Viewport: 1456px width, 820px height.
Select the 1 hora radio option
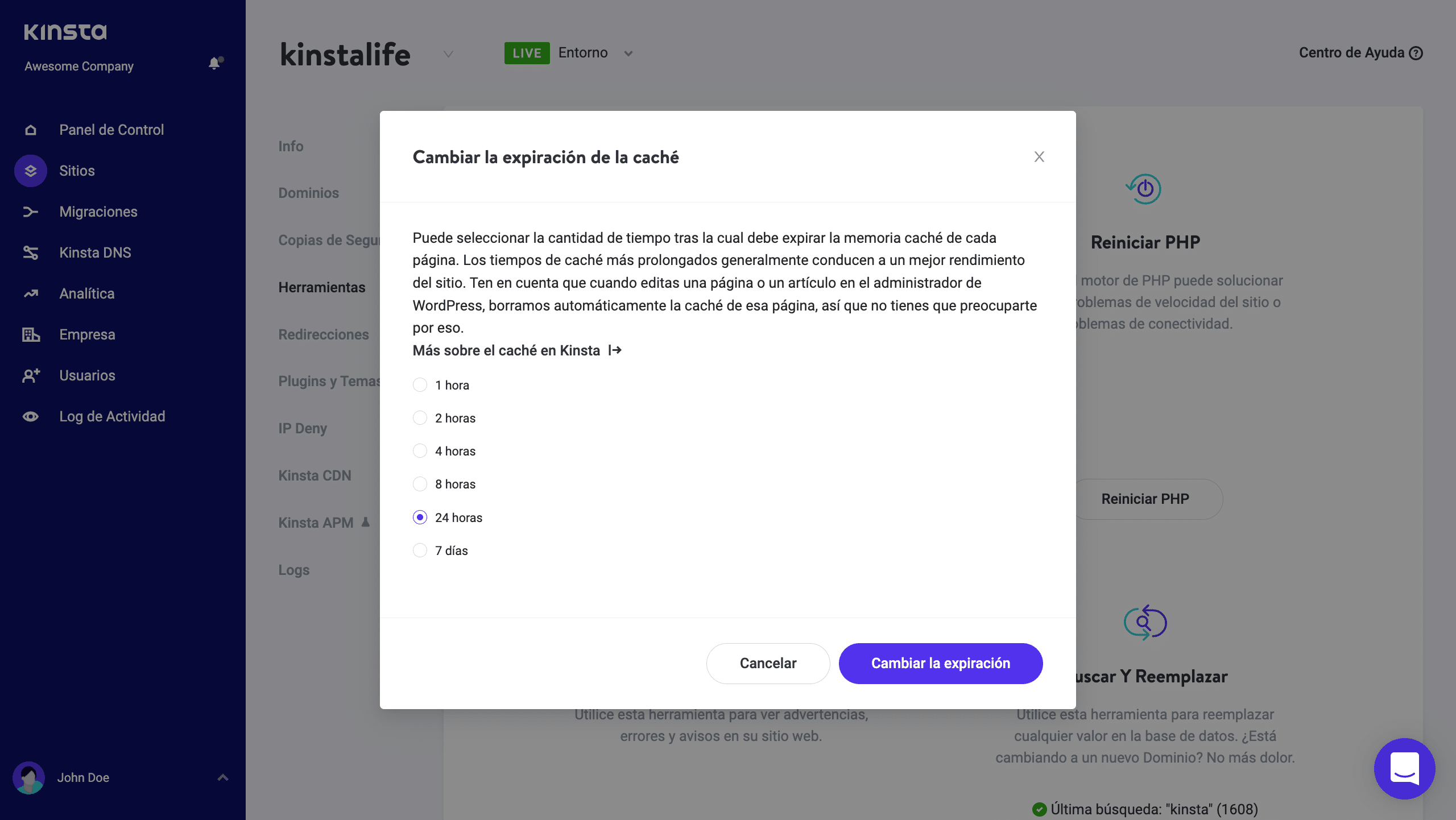coord(420,385)
